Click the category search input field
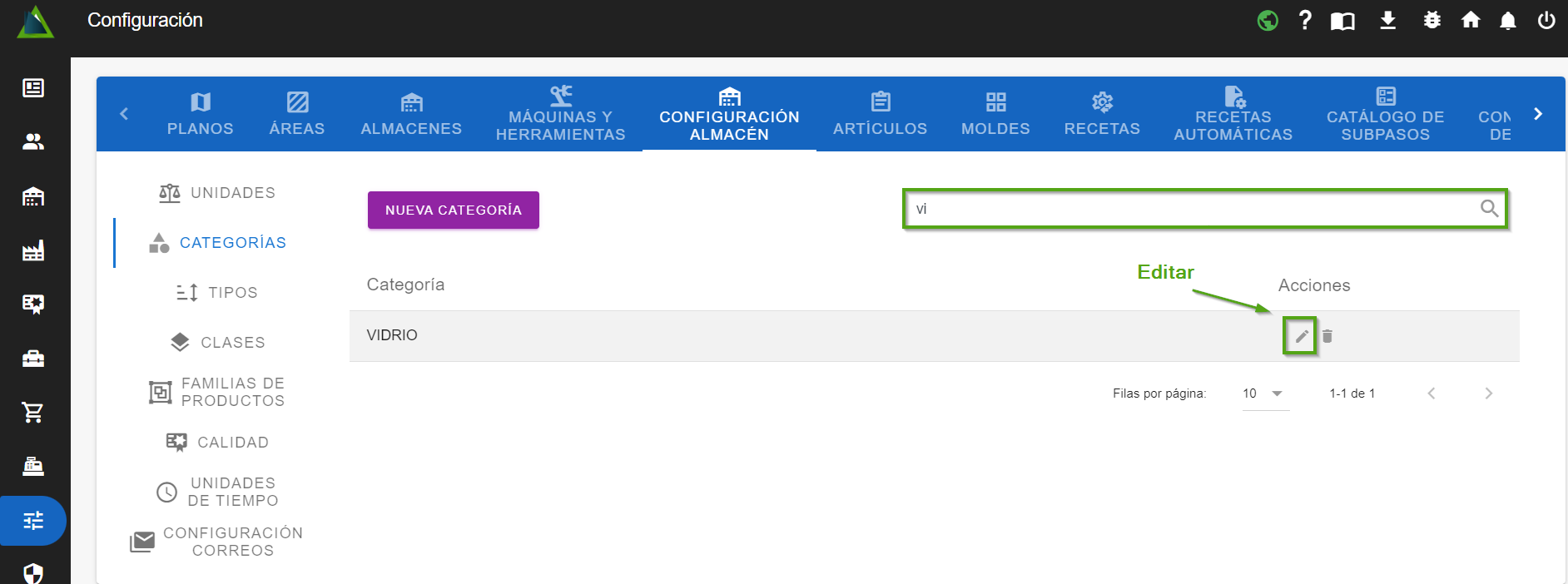The image size is (1568, 584). pos(1190,209)
